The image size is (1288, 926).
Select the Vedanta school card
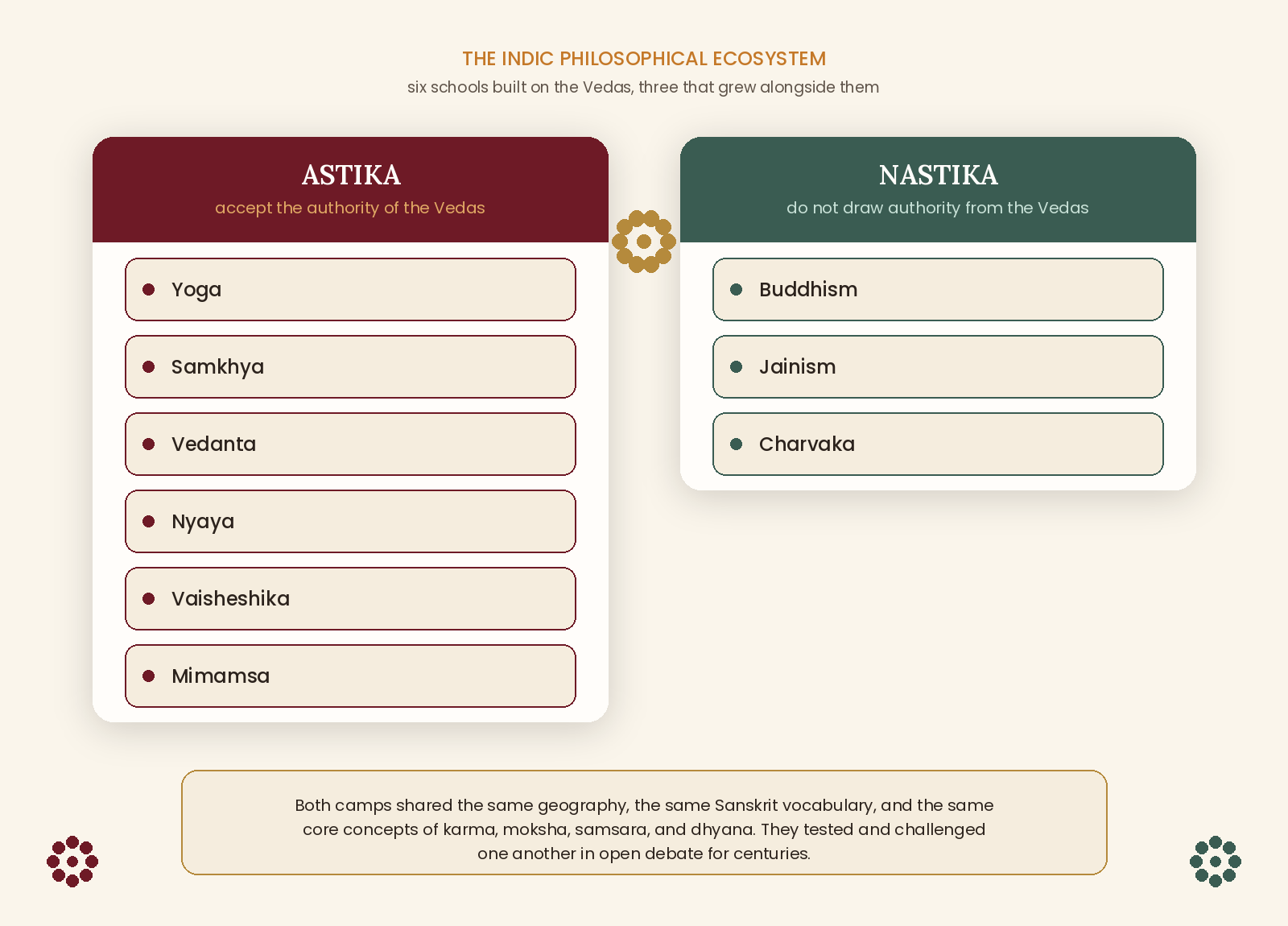(x=350, y=444)
